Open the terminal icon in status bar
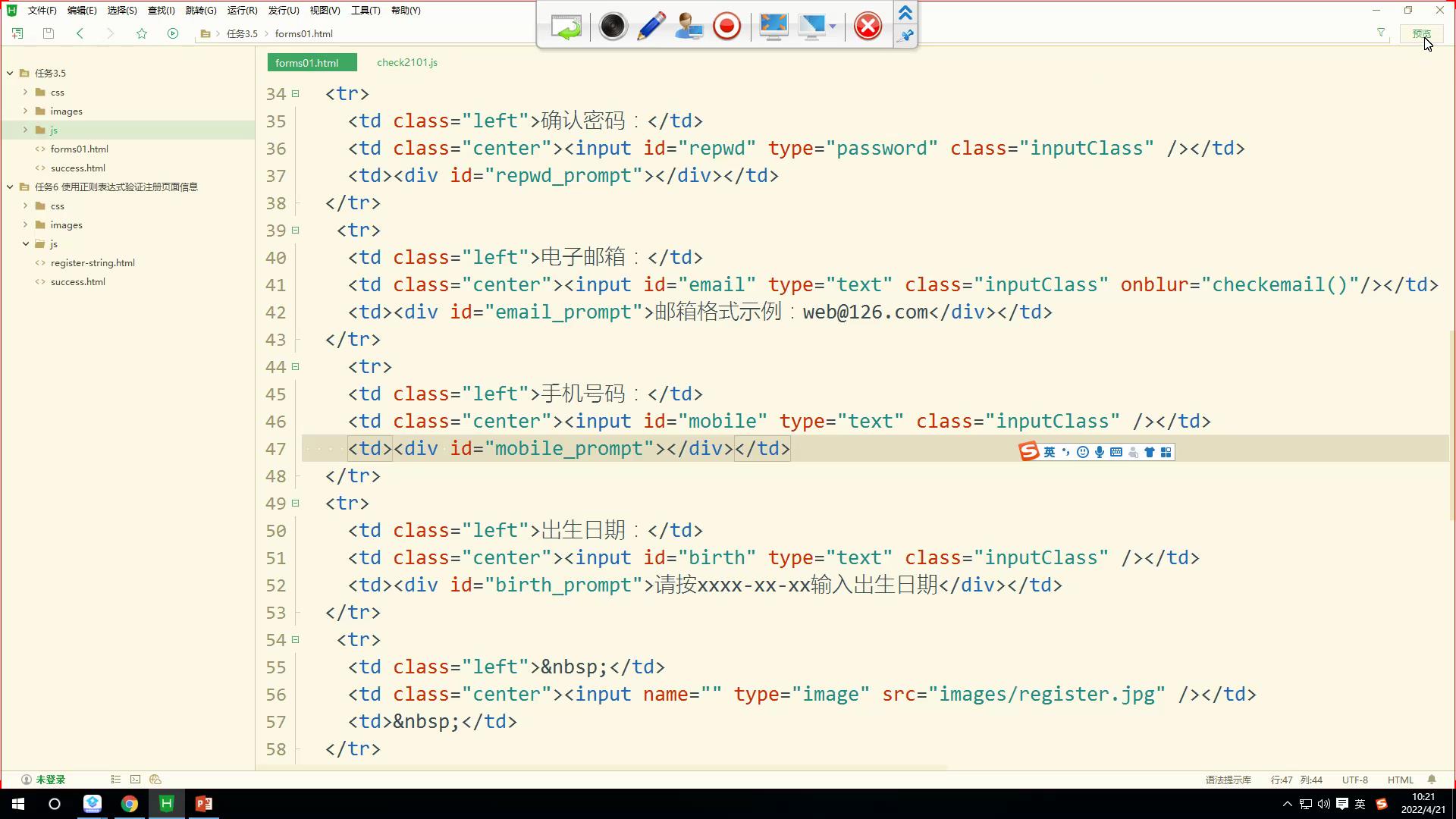1456x819 pixels. tap(135, 780)
